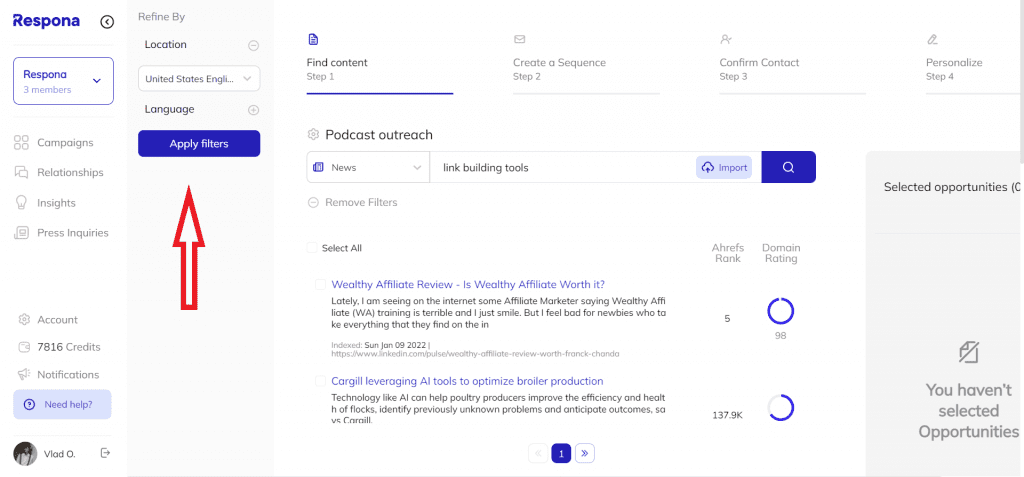This screenshot has height=477, width=1024.
Task: Open United States English location dropdown
Action: (199, 78)
